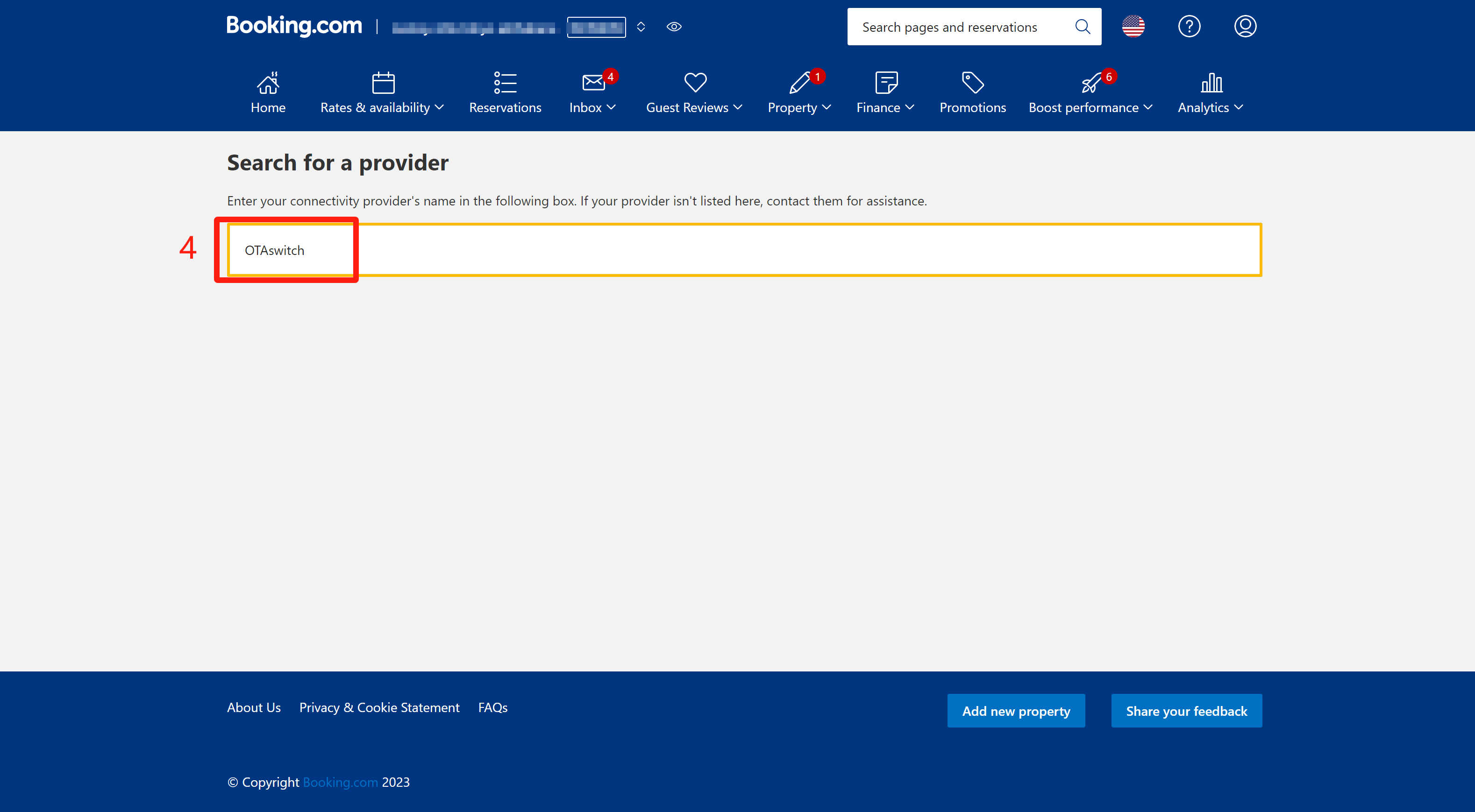Click the Inbox notification badge 4
The image size is (1475, 812).
click(610, 77)
